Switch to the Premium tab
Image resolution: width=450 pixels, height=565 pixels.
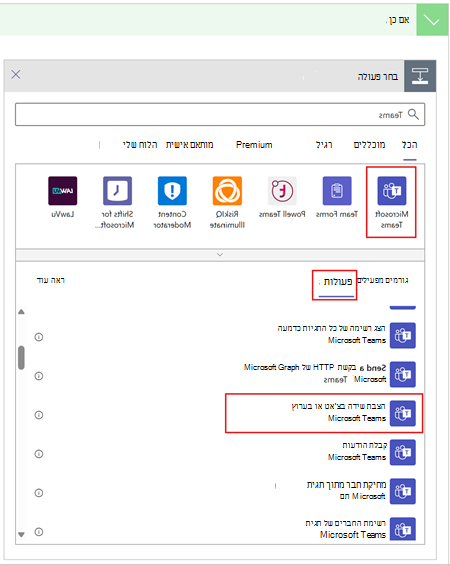coord(254,145)
